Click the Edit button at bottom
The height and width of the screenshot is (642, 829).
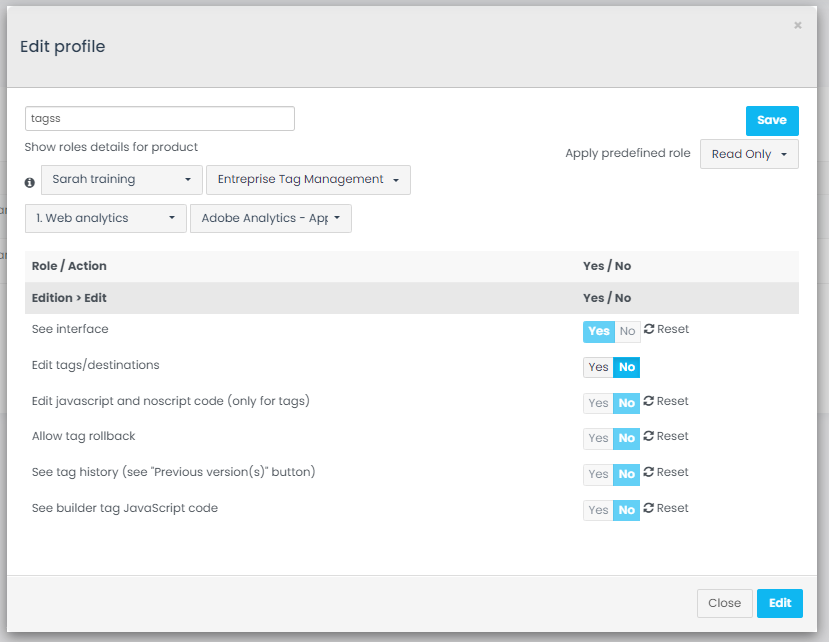(x=780, y=603)
